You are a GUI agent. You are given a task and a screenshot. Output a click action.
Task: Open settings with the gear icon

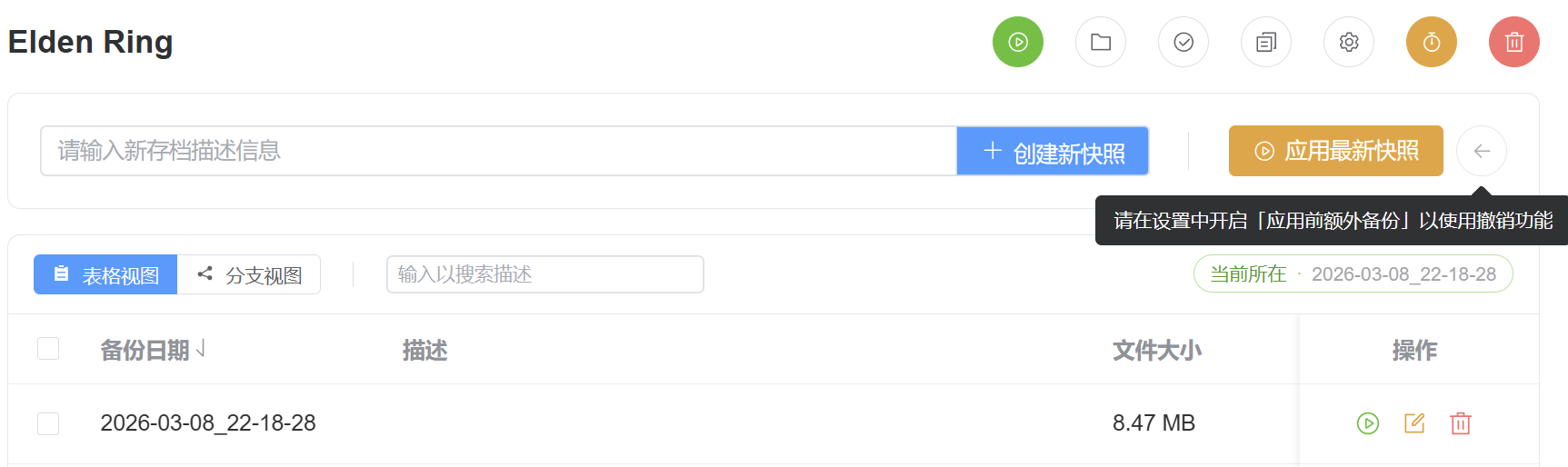point(1348,42)
